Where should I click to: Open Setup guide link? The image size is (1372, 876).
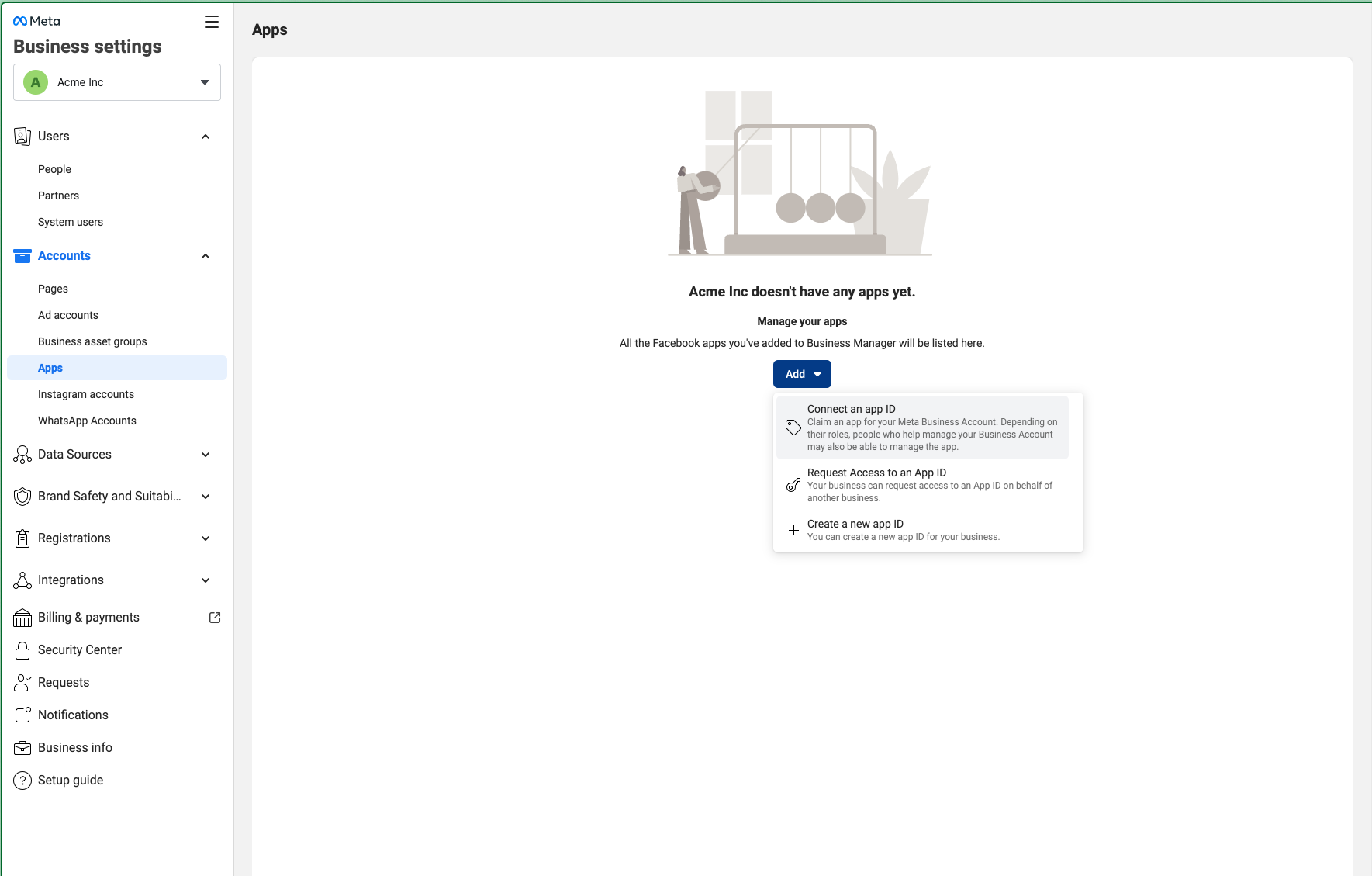(x=71, y=781)
